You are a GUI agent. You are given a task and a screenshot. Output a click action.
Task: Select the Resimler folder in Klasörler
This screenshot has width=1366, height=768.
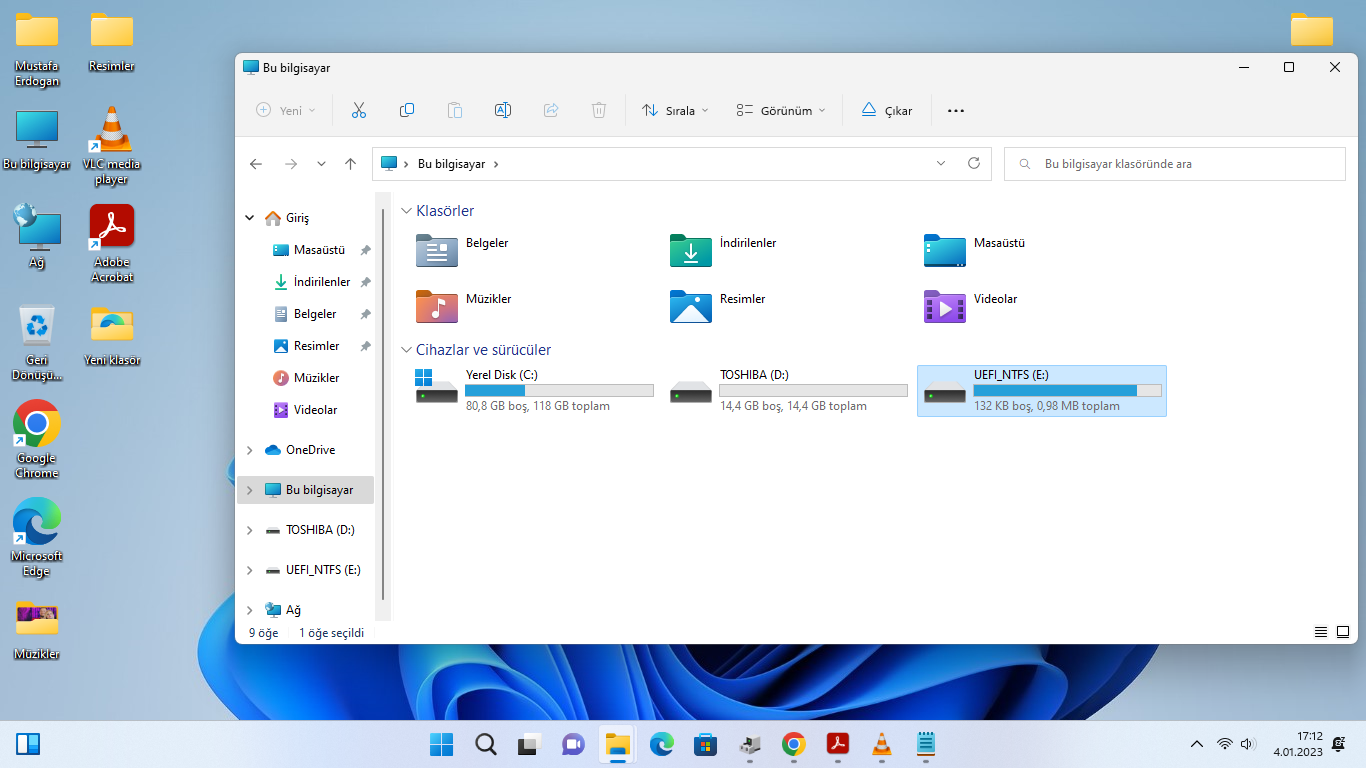pos(691,306)
